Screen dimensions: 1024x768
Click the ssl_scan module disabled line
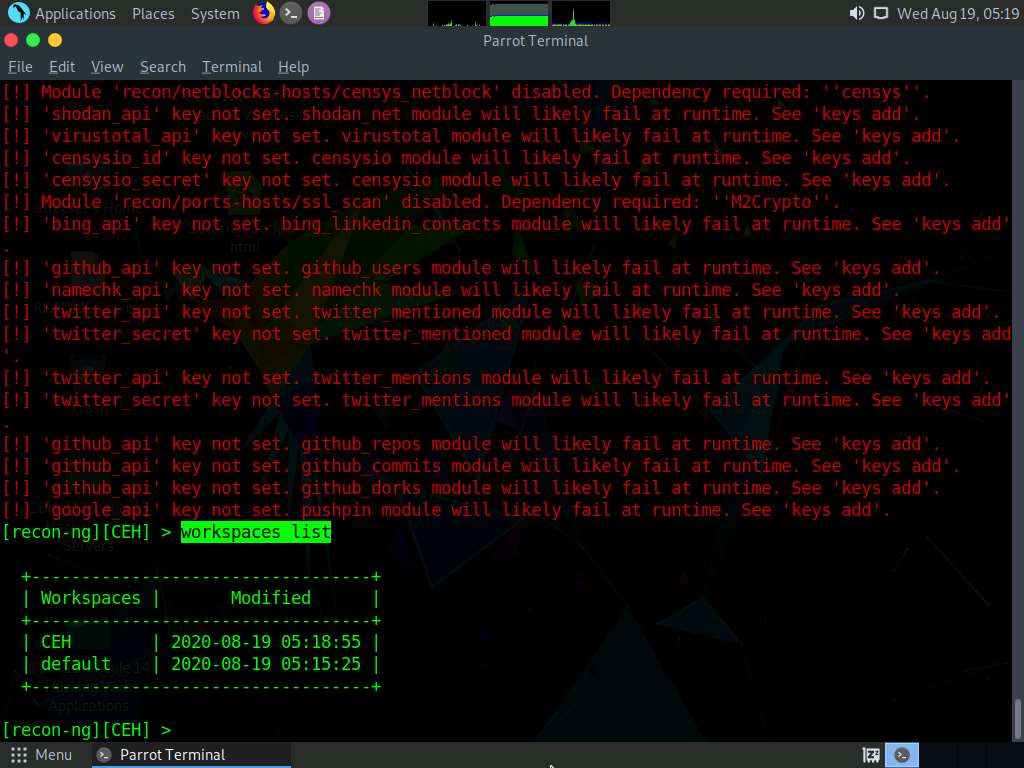tap(421, 202)
